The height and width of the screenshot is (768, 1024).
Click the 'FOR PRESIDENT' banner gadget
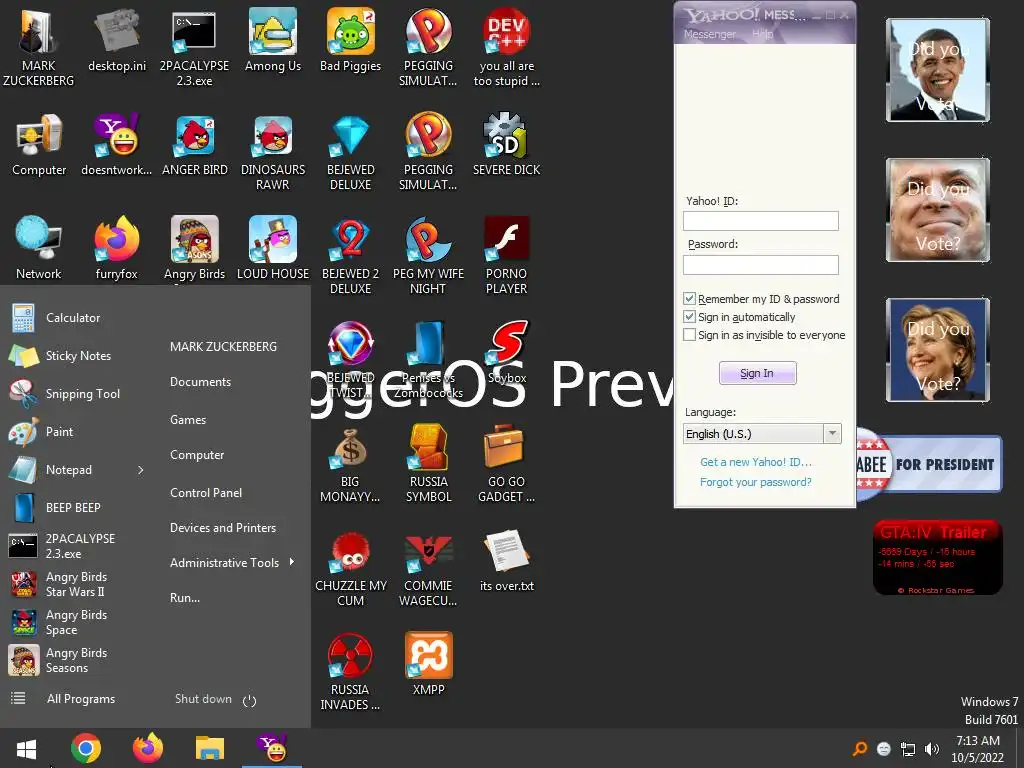click(928, 464)
